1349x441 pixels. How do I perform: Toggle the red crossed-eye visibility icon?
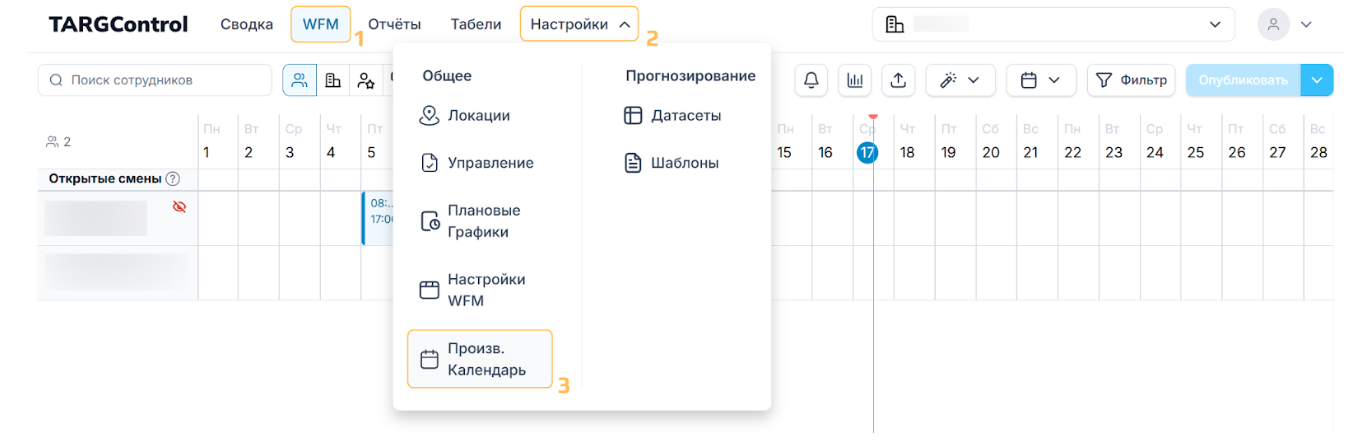click(180, 207)
